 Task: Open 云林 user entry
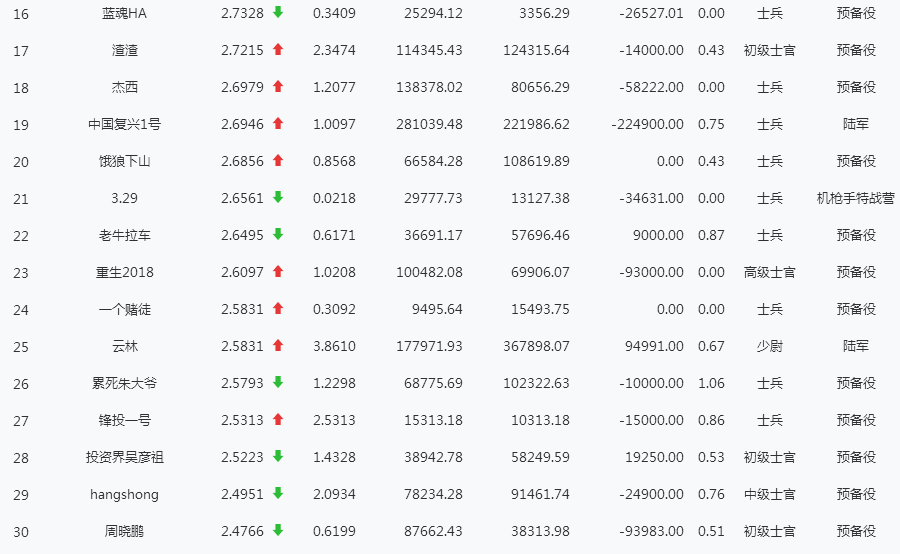125,346
